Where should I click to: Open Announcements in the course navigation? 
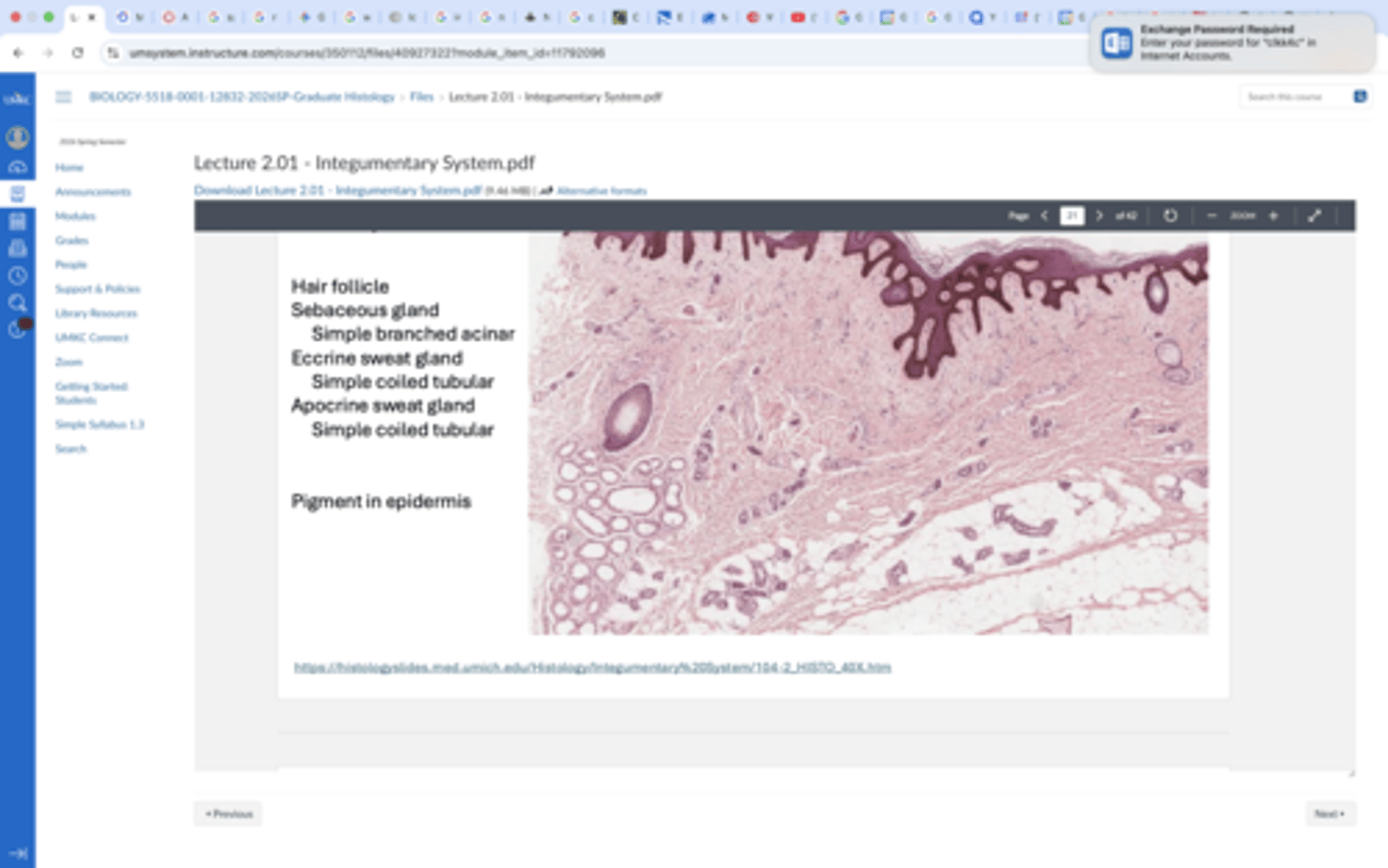click(93, 192)
